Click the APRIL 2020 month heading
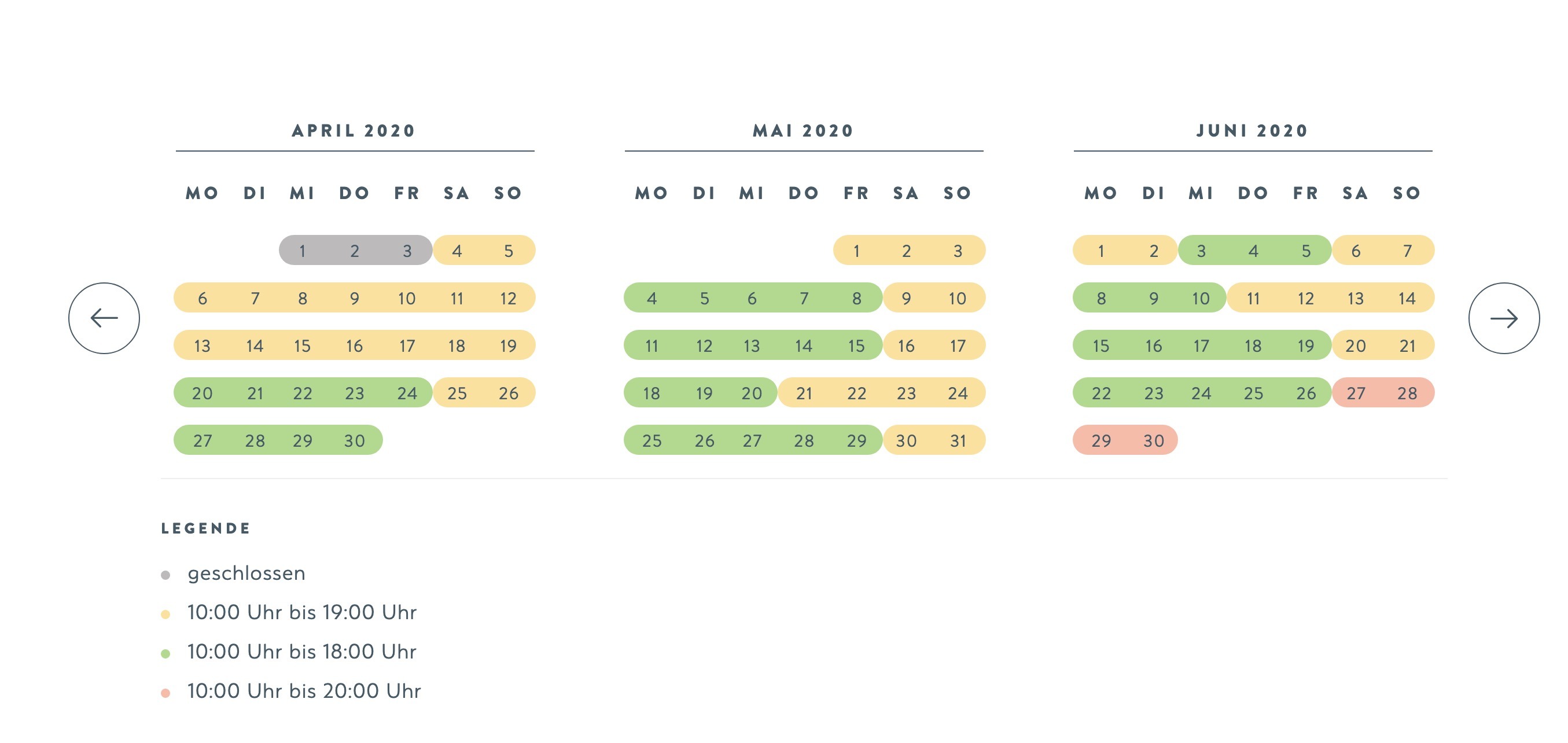 (354, 131)
